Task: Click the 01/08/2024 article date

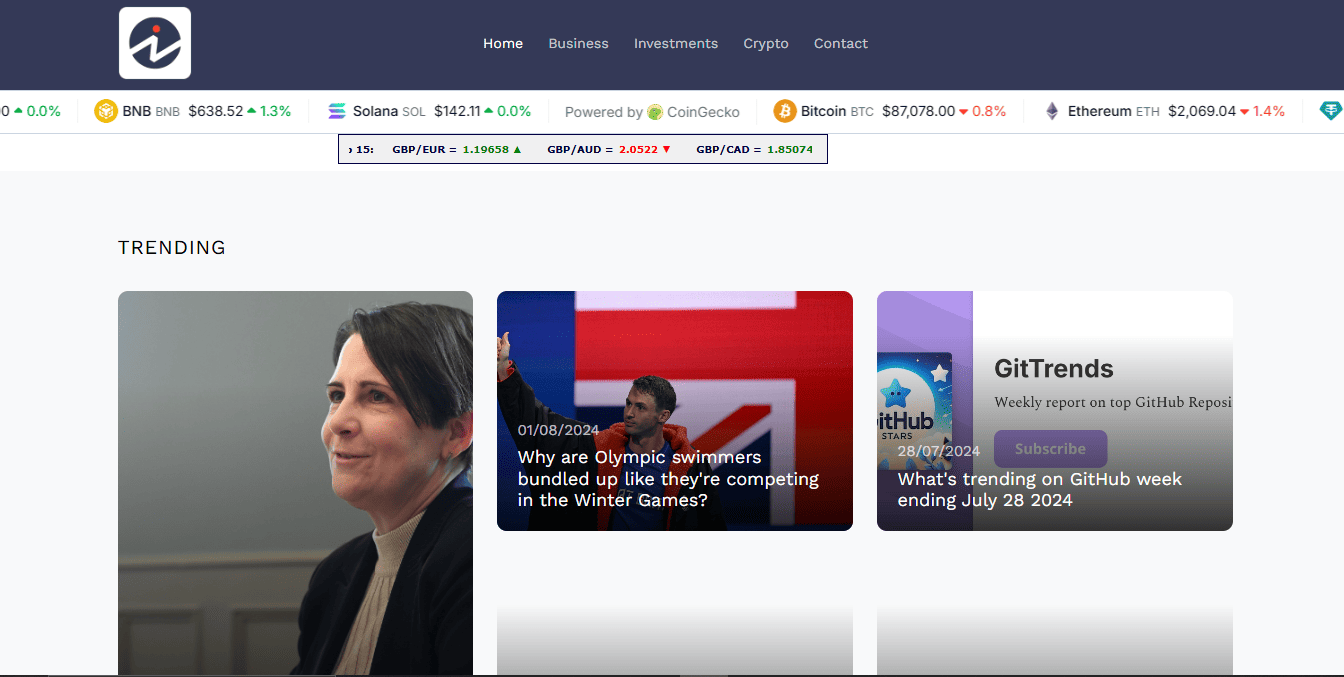Action: click(x=558, y=430)
